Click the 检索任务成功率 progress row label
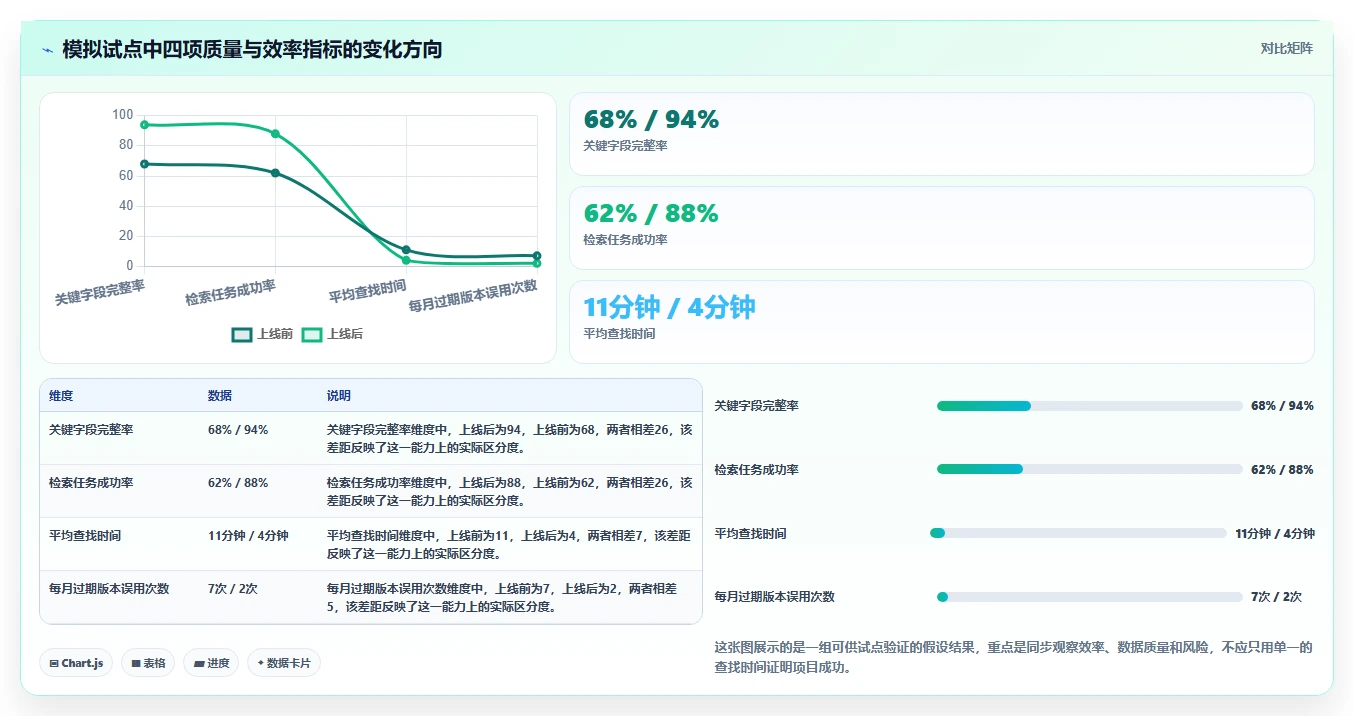This screenshot has height=716, width=1354. click(x=756, y=469)
